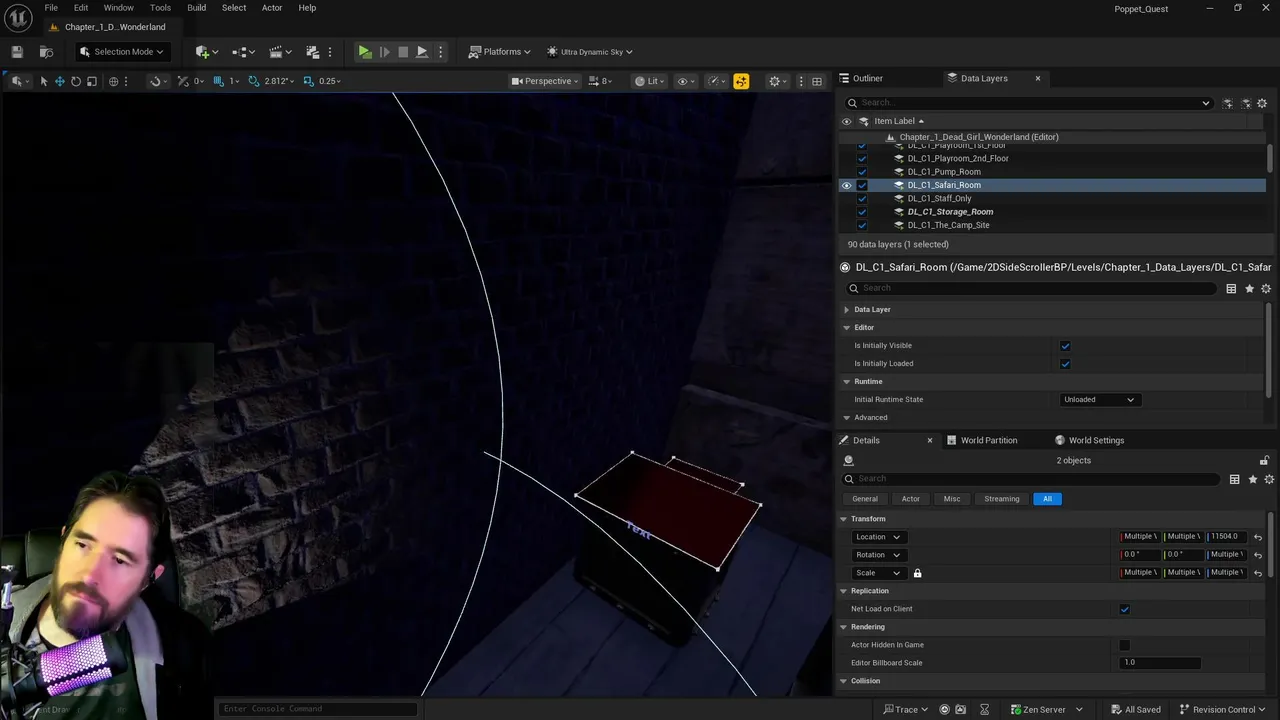1280x720 pixels.
Task: Filter details by Streaming category
Action: click(x=1002, y=499)
